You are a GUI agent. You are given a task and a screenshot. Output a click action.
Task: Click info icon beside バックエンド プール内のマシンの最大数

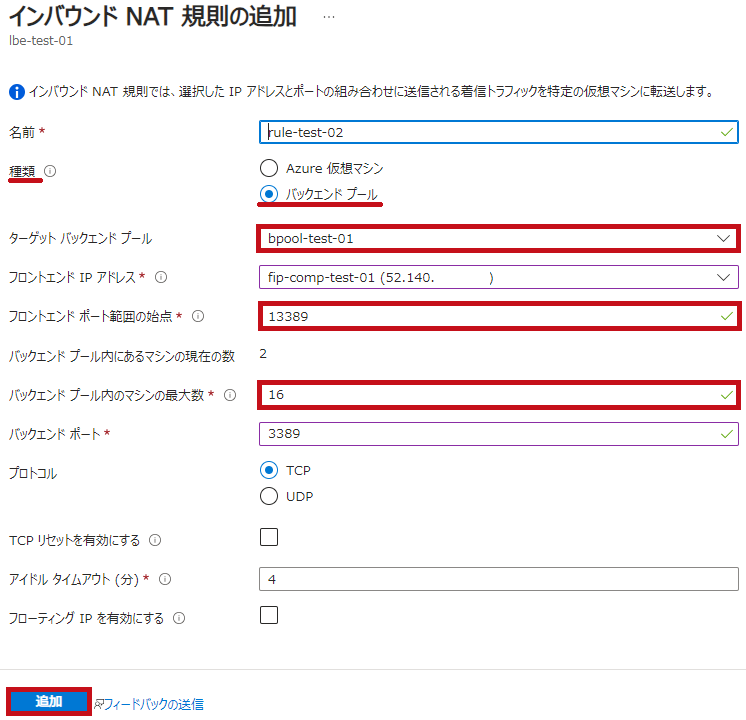click(230, 395)
